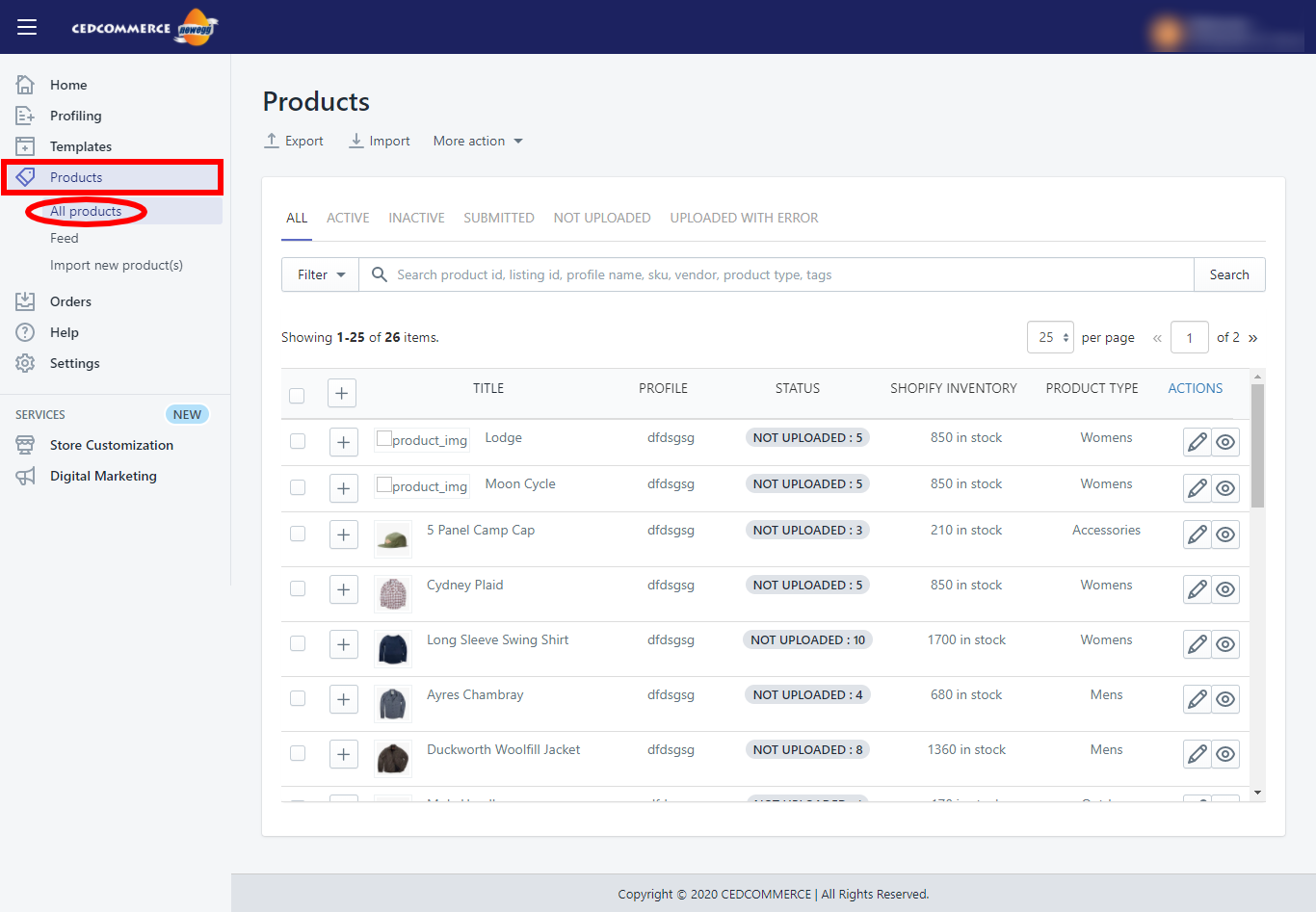Viewport: 1316px width, 912px height.
Task: Go to the next page of products
Action: (x=1252, y=338)
